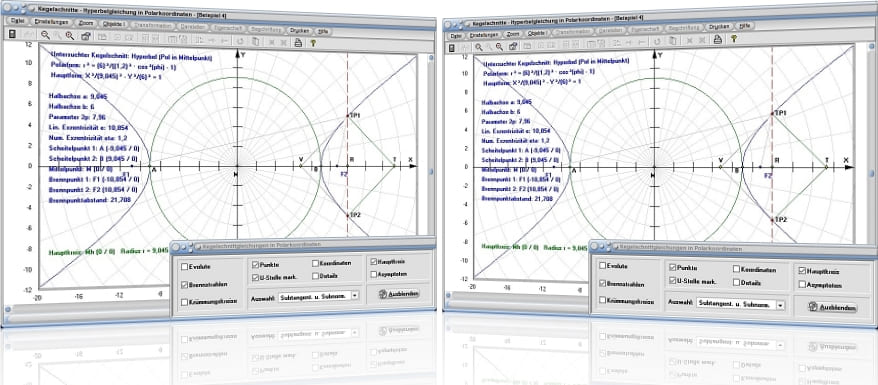Enable Asymptoten checkbox in left dialog
This screenshot has width=878, height=385.
click(373, 274)
